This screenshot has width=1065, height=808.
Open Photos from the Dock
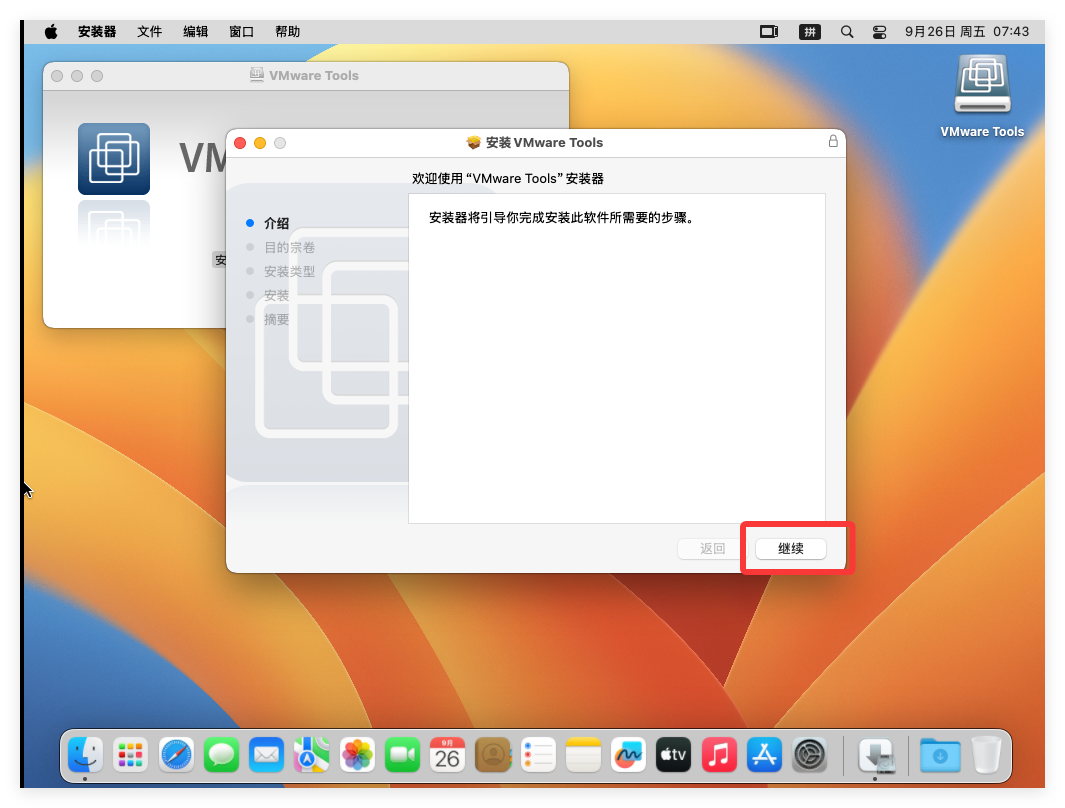click(x=357, y=755)
